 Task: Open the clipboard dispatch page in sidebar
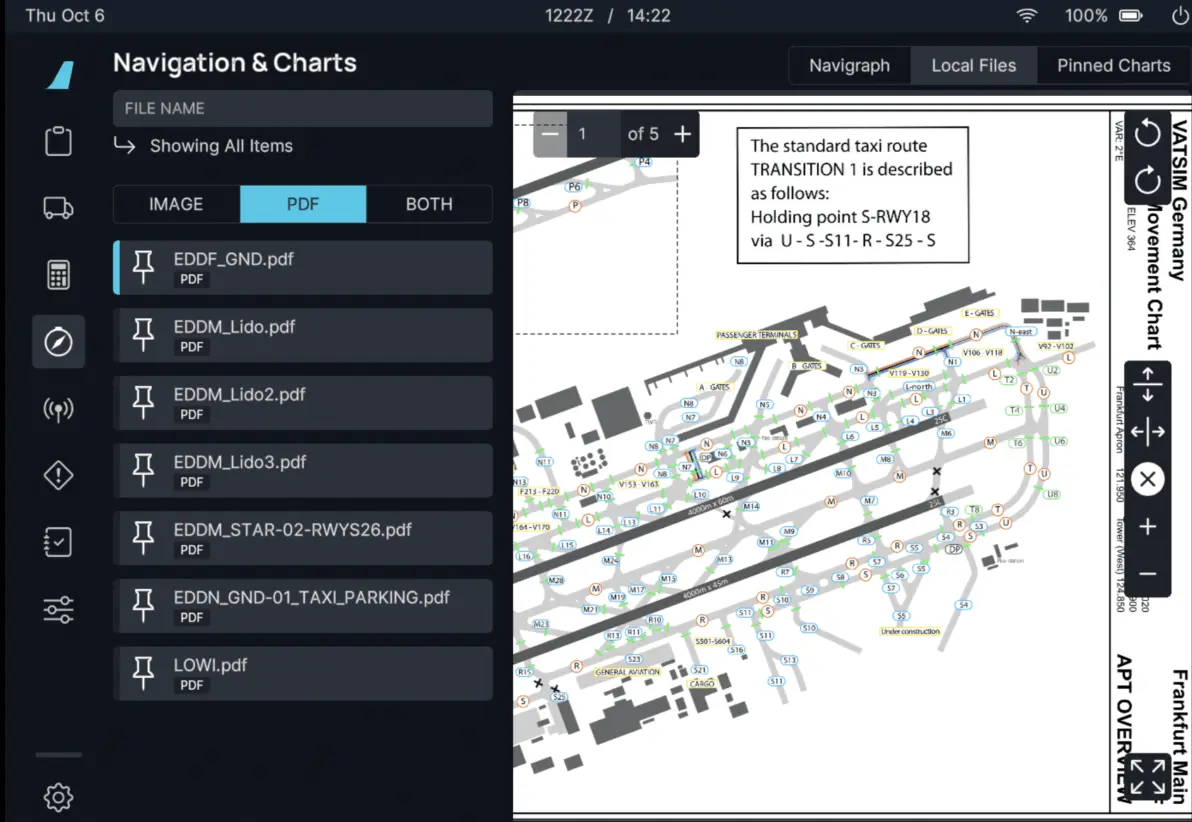pyautogui.click(x=59, y=141)
